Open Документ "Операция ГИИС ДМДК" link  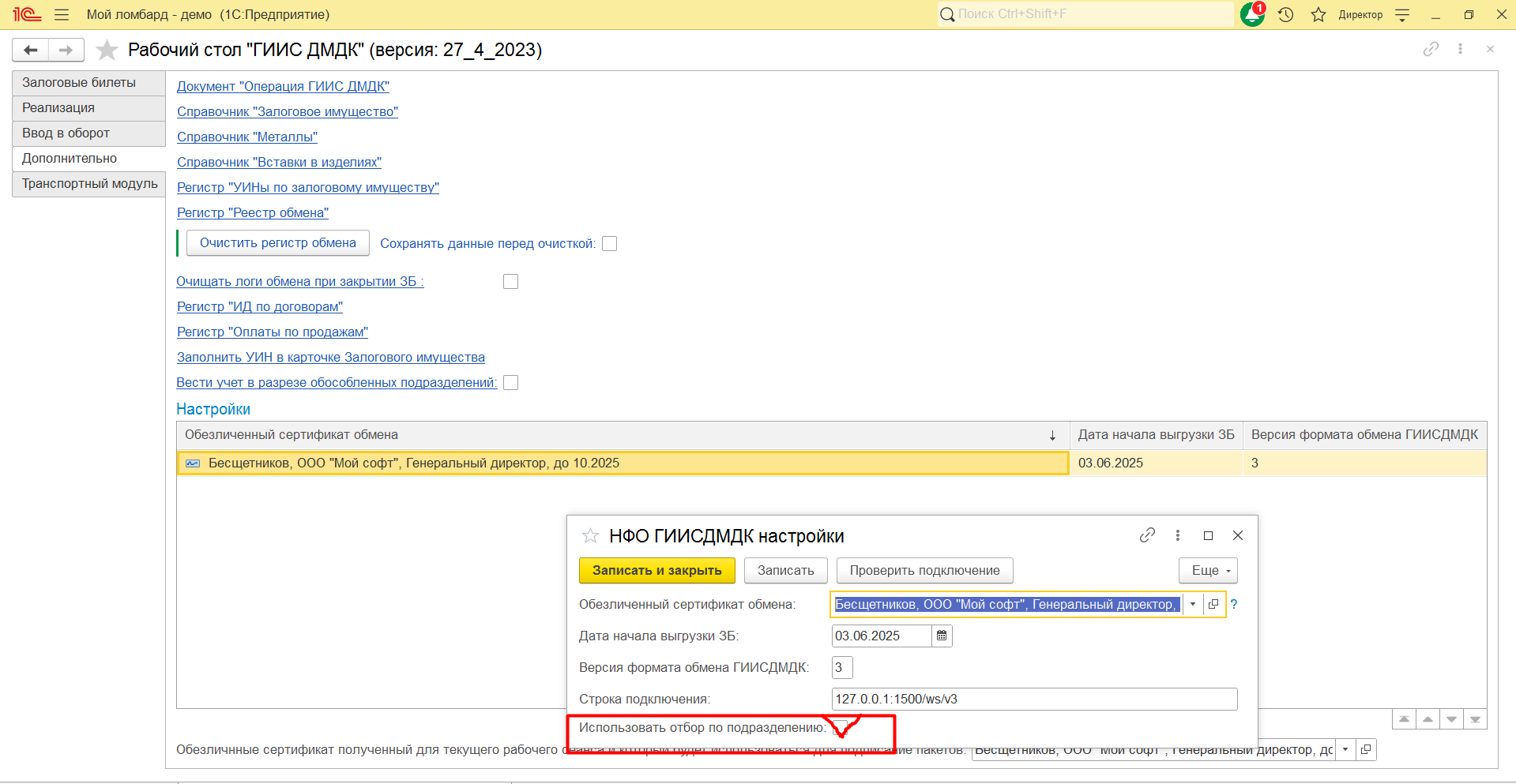283,86
